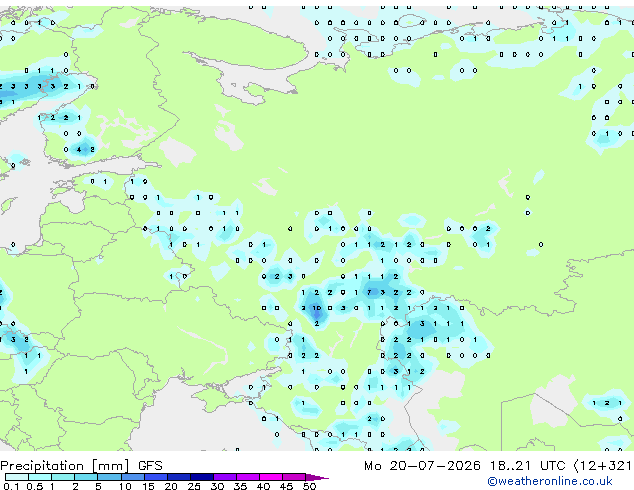Click the '40' legend scale label

264,486
